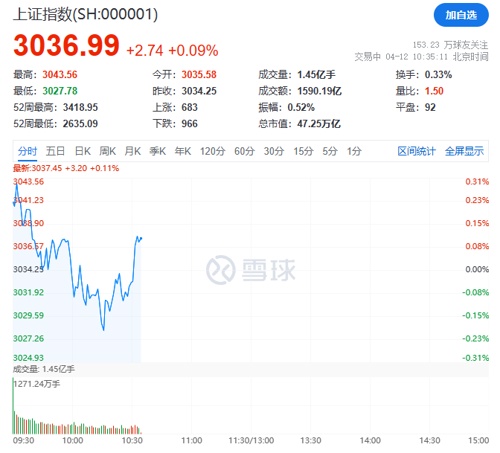500x453 pixels.
Task: Click the 加自选 button
Action: pyautogui.click(x=461, y=15)
